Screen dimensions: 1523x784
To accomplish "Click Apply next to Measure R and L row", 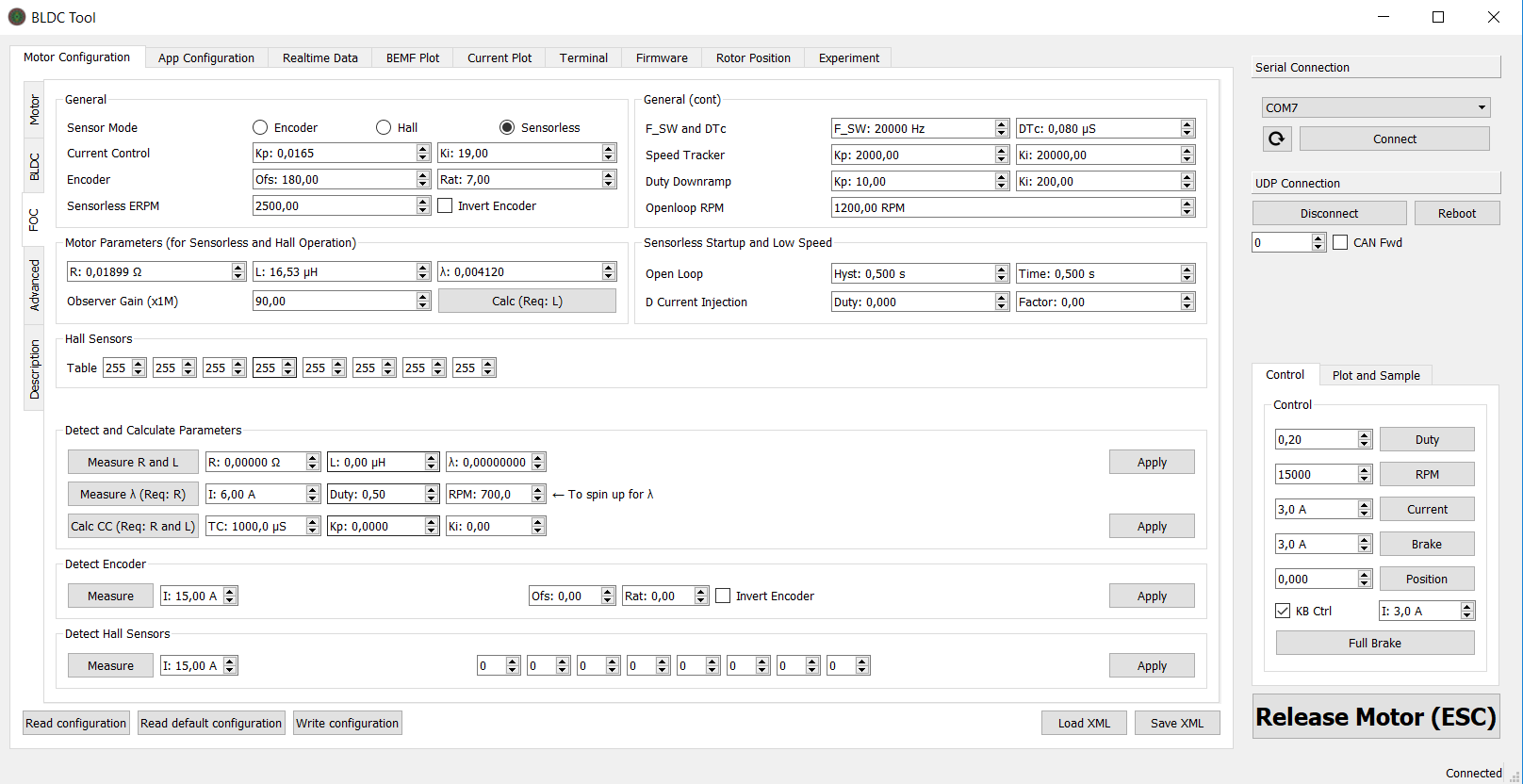I will coord(1152,462).
